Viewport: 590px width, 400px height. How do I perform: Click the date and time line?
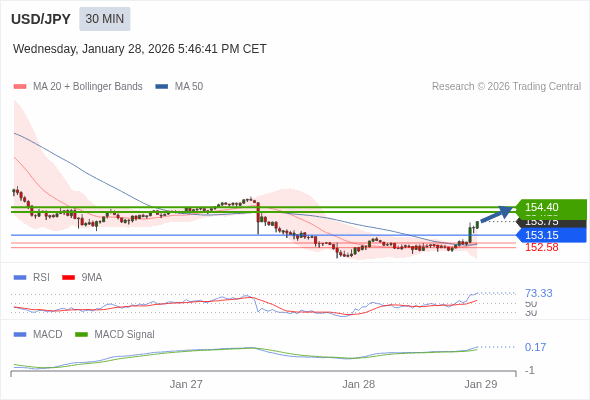click(140, 49)
